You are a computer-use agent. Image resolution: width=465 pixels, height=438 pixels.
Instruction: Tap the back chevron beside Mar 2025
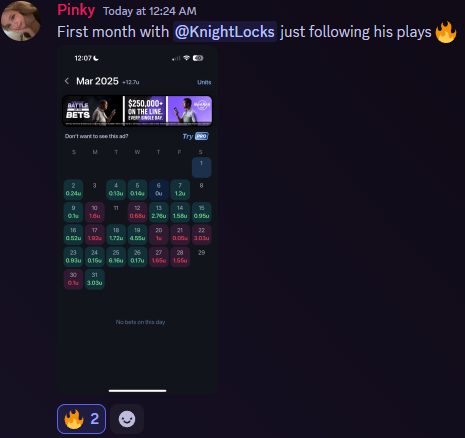pos(67,81)
